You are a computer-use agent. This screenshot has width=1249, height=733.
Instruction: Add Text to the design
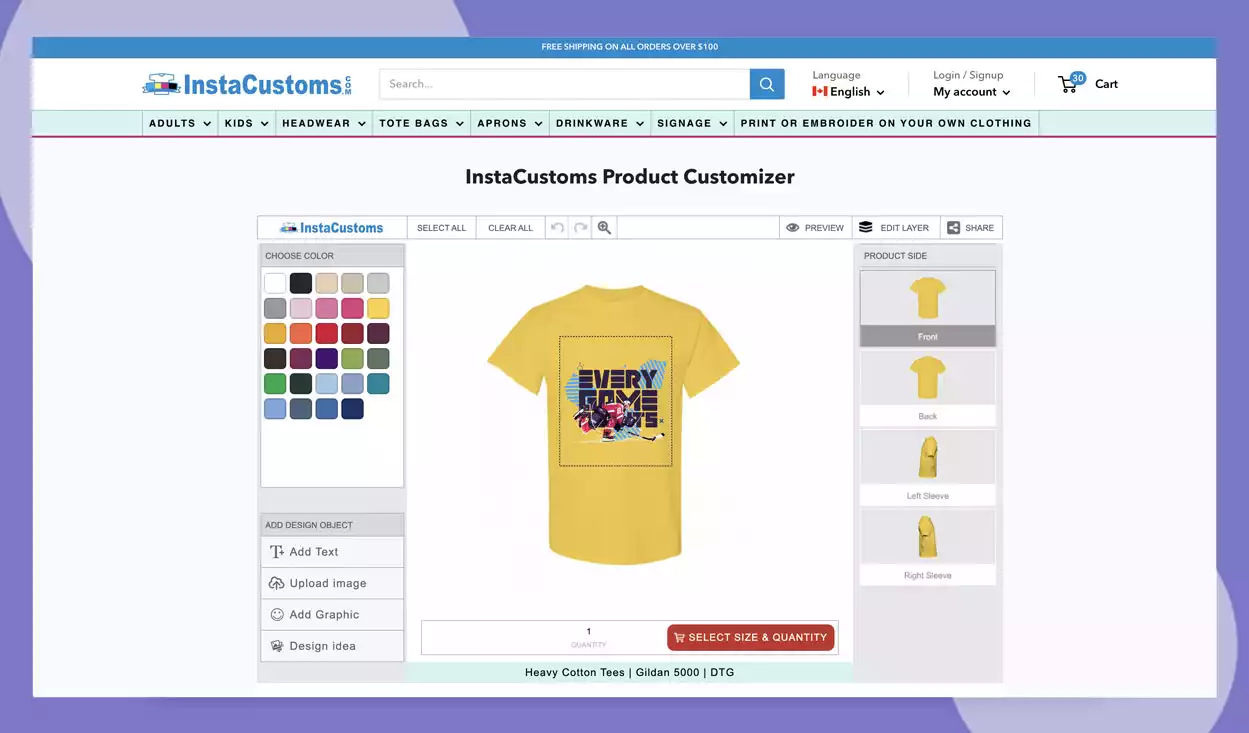click(x=332, y=552)
